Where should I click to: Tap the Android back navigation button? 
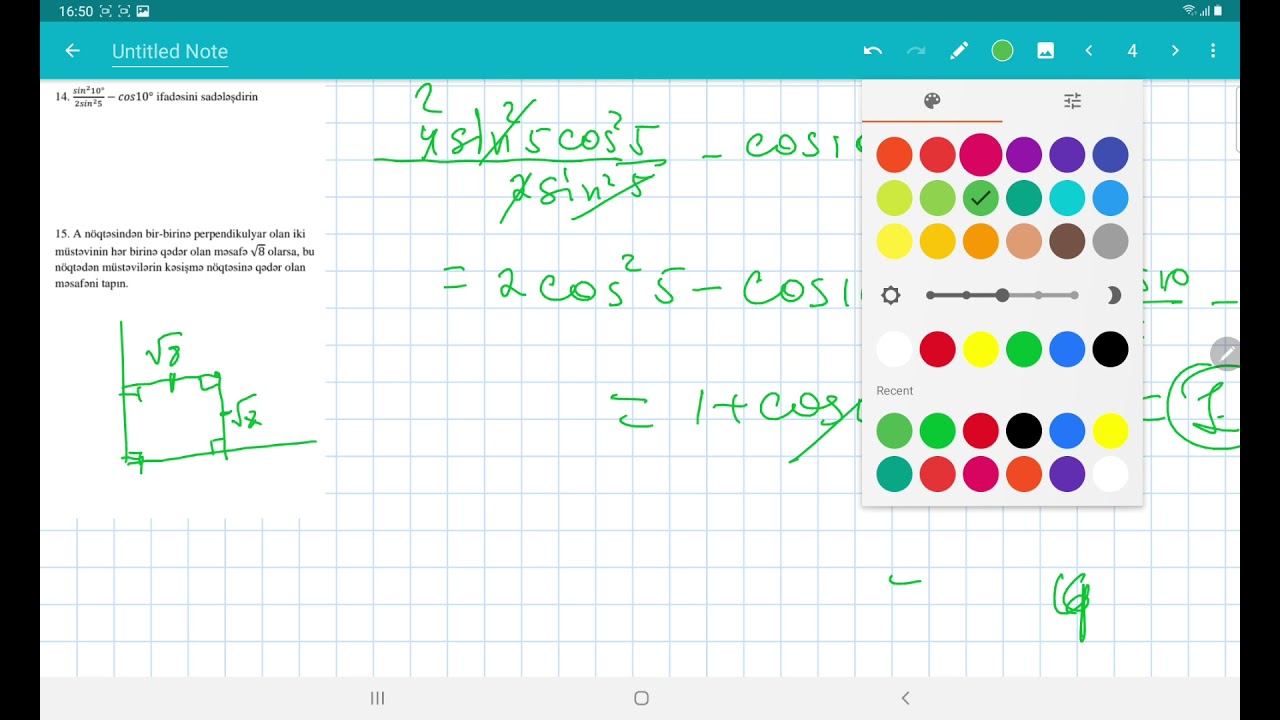905,698
